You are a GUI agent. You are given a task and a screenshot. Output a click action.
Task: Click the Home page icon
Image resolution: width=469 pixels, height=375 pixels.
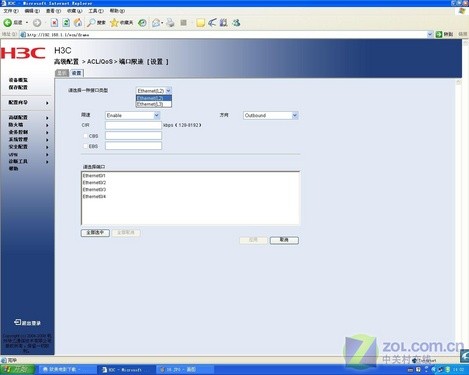[78, 23]
